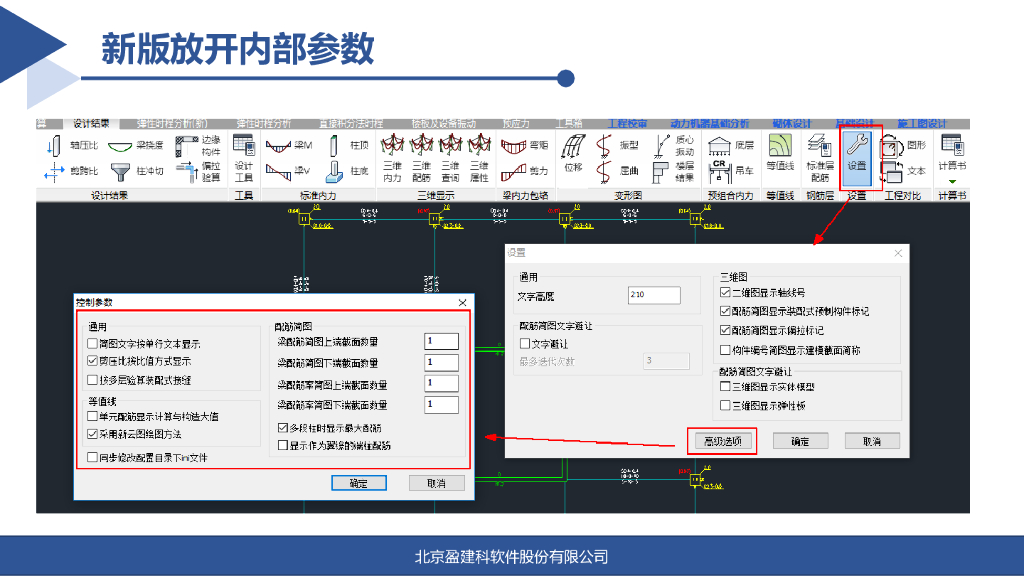Click 取消 in the 设置 dialog

872,441
